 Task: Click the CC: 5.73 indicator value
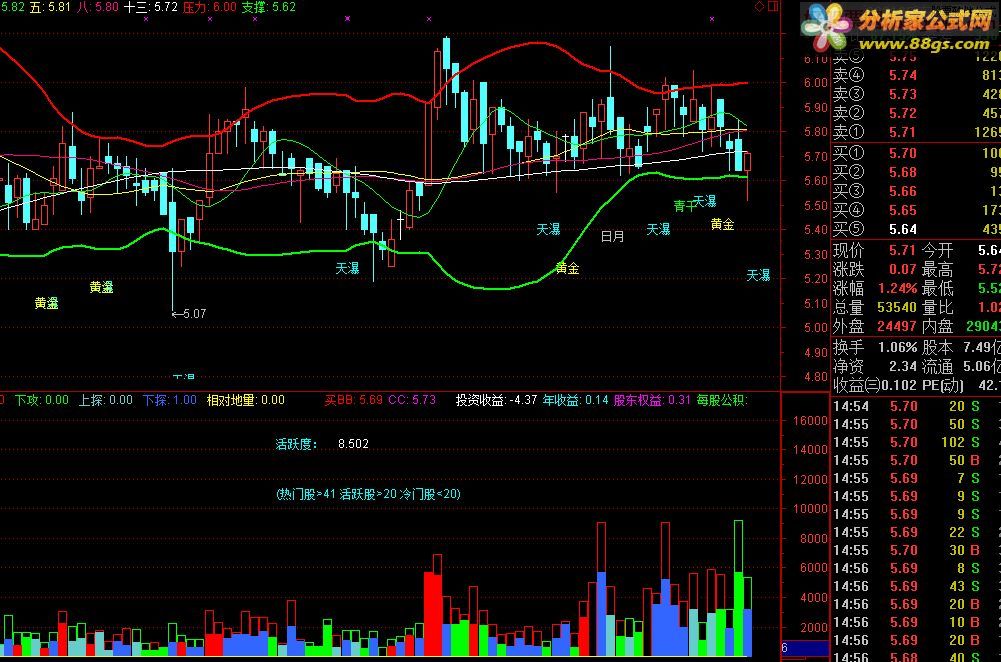[412, 400]
